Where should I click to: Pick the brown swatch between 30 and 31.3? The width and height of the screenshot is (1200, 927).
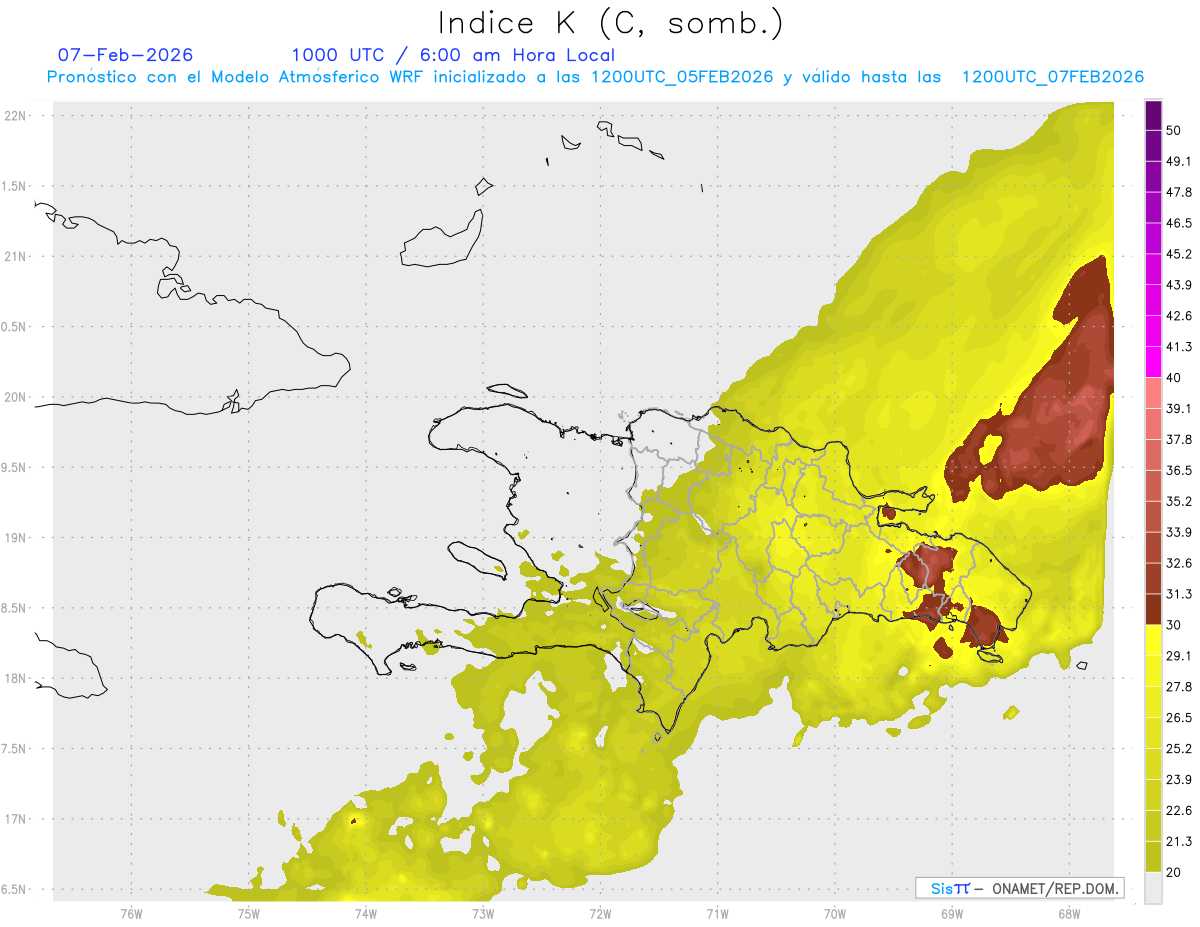click(1153, 609)
